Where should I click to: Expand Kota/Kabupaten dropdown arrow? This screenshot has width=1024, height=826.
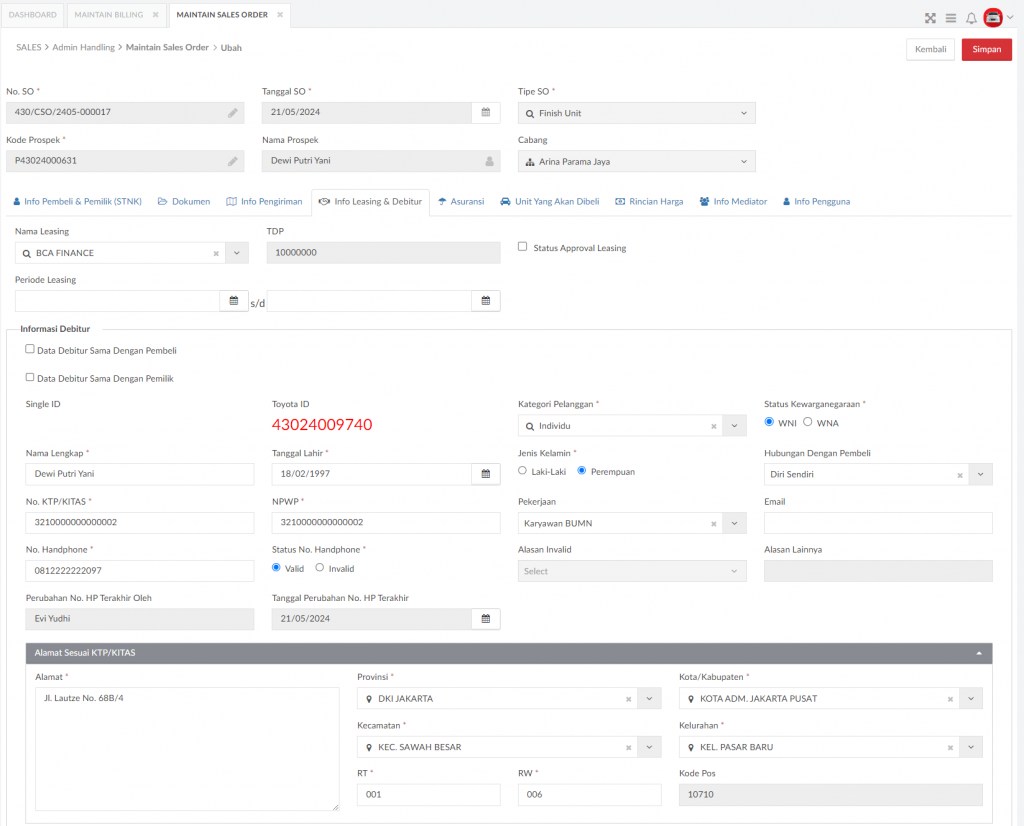(x=971, y=699)
